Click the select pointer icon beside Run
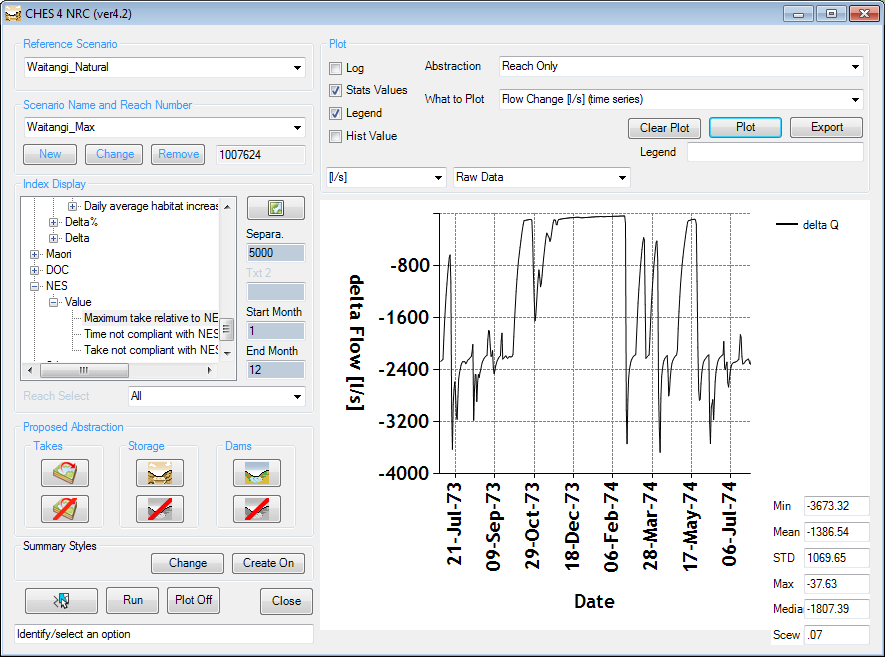 61,600
